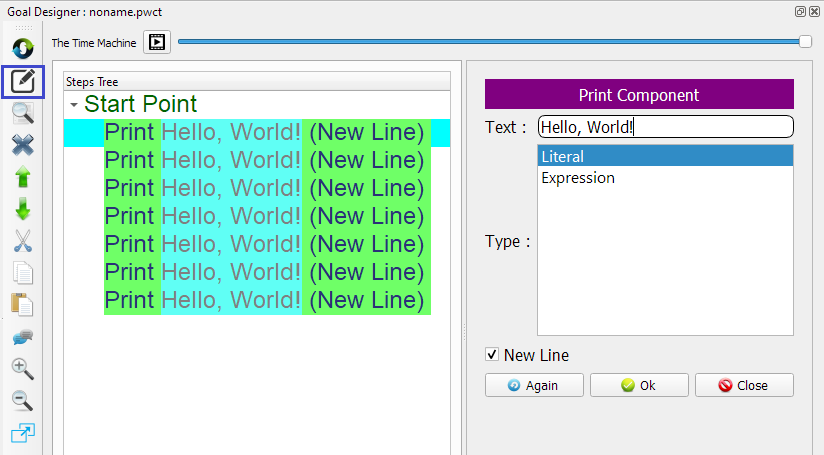Click the blue X delete step icon
Screen dimensions: 824x455
pyautogui.click(x=23, y=146)
